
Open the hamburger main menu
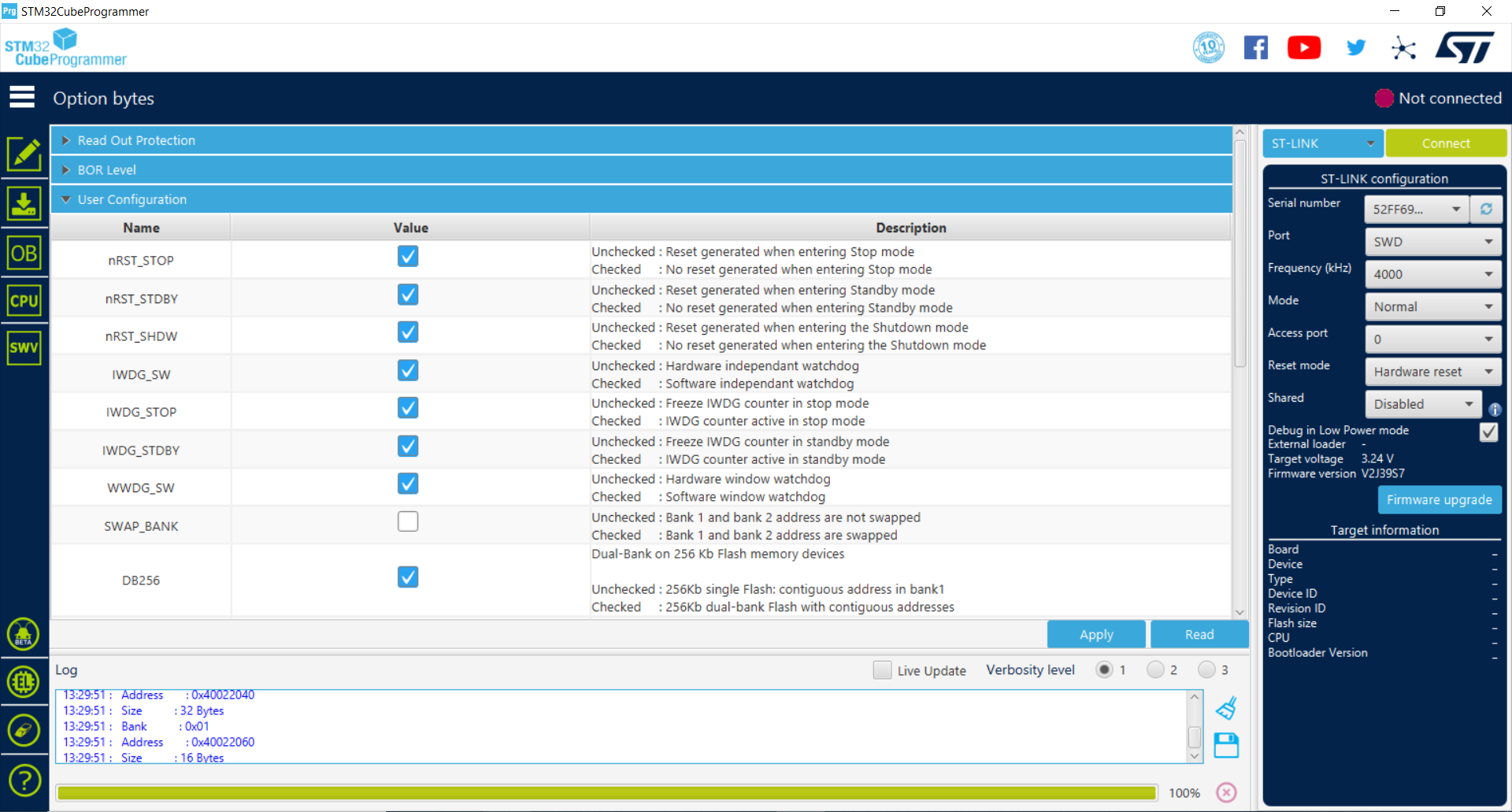[x=22, y=97]
